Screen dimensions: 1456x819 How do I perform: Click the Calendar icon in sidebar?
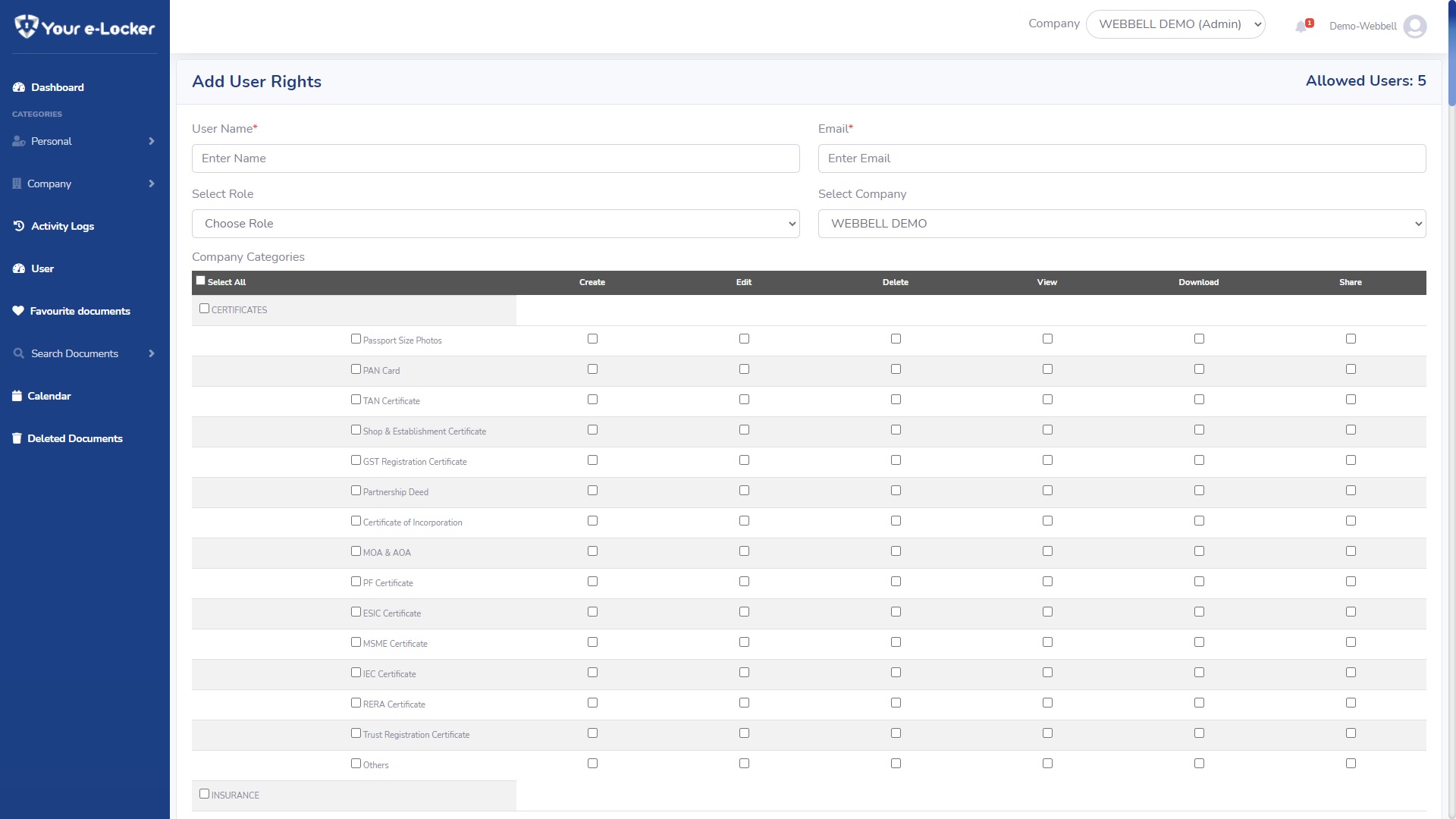click(17, 396)
